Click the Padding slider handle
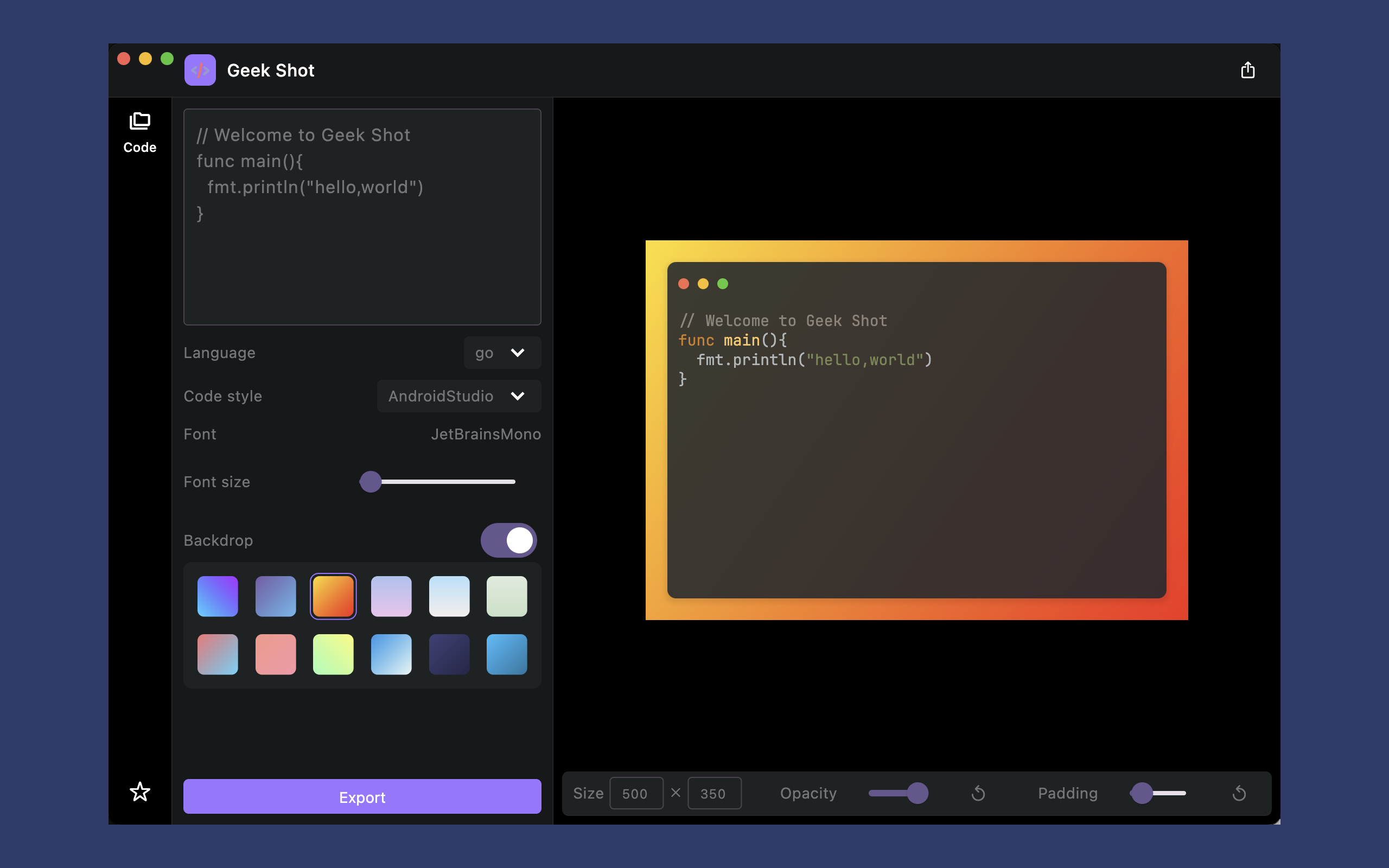 pos(1142,793)
